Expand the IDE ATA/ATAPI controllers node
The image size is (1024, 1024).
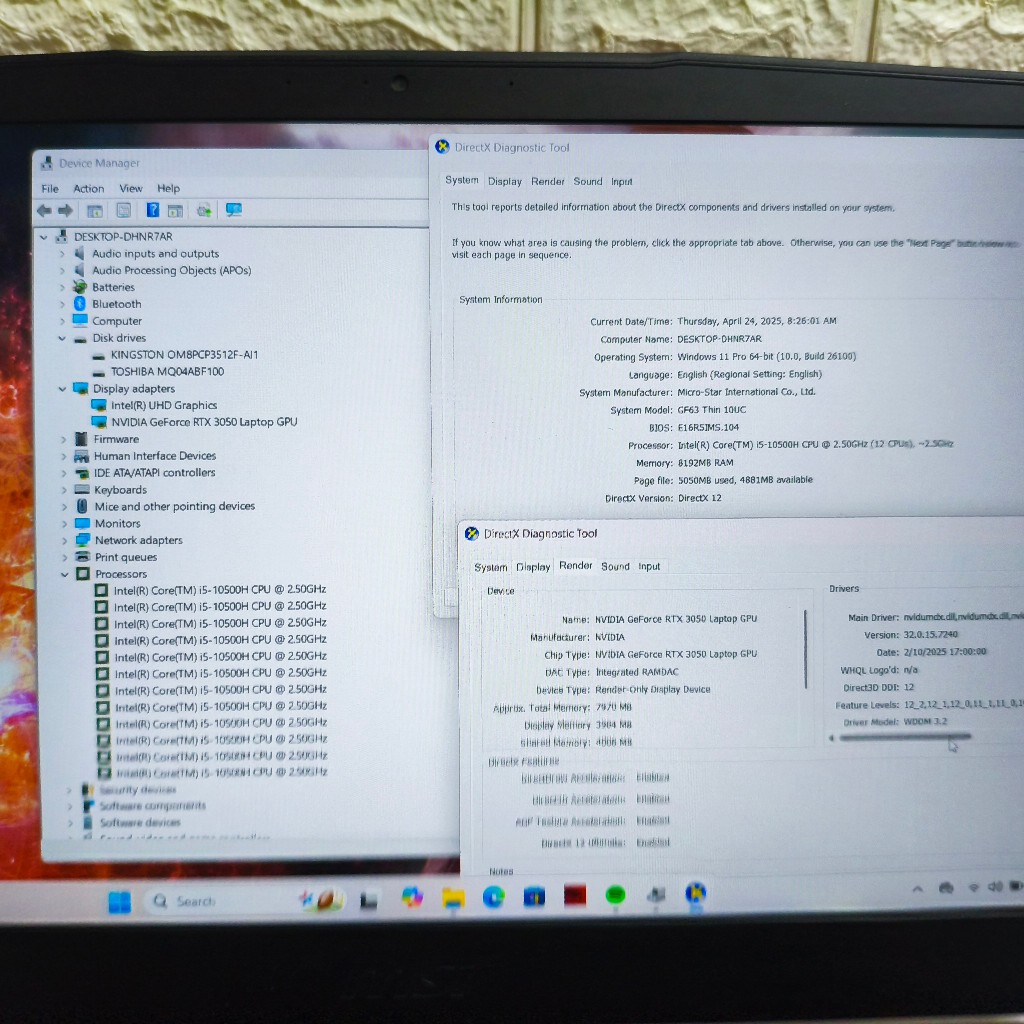pos(63,473)
